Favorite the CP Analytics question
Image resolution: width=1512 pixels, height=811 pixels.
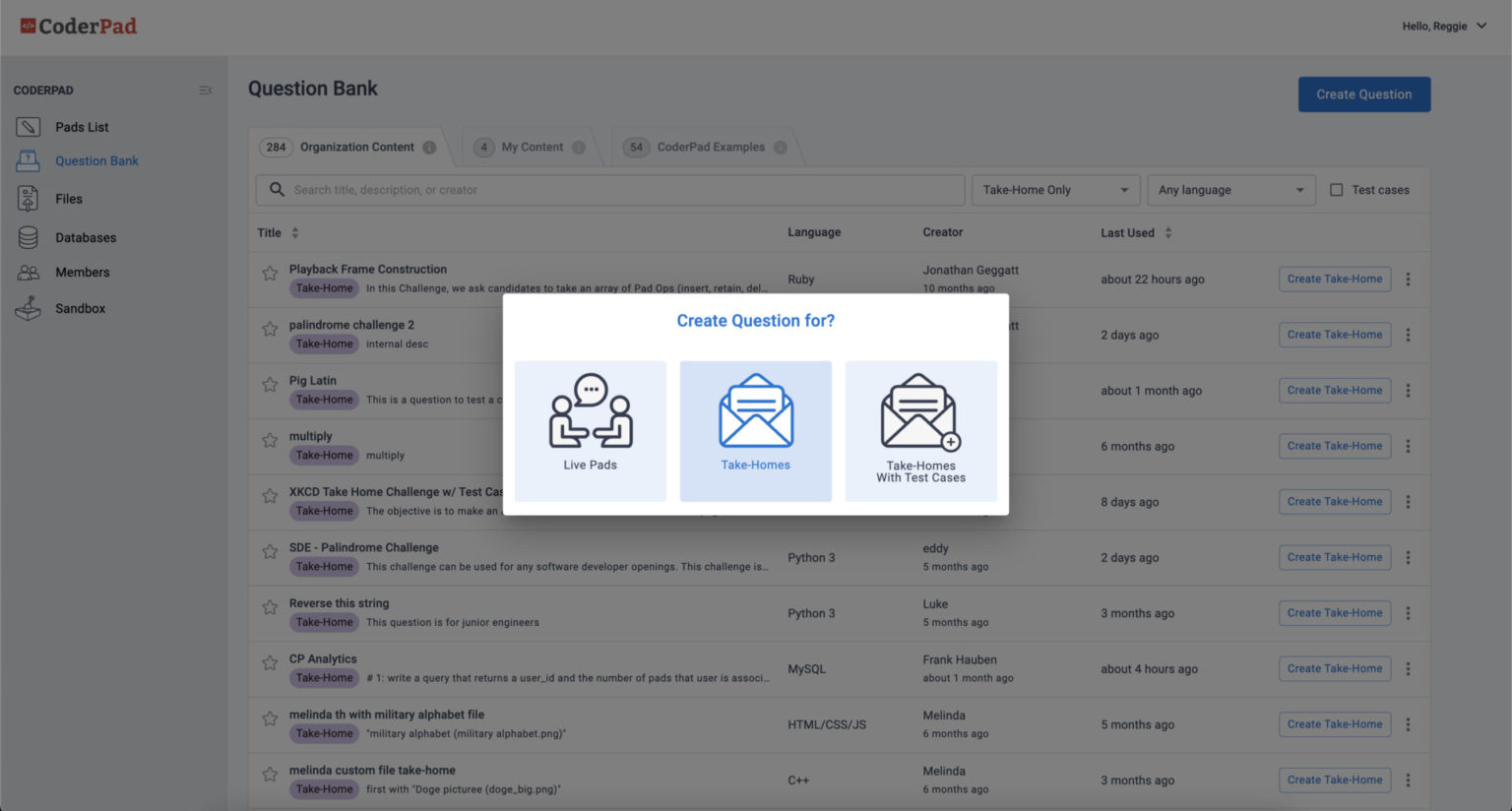pos(270,663)
